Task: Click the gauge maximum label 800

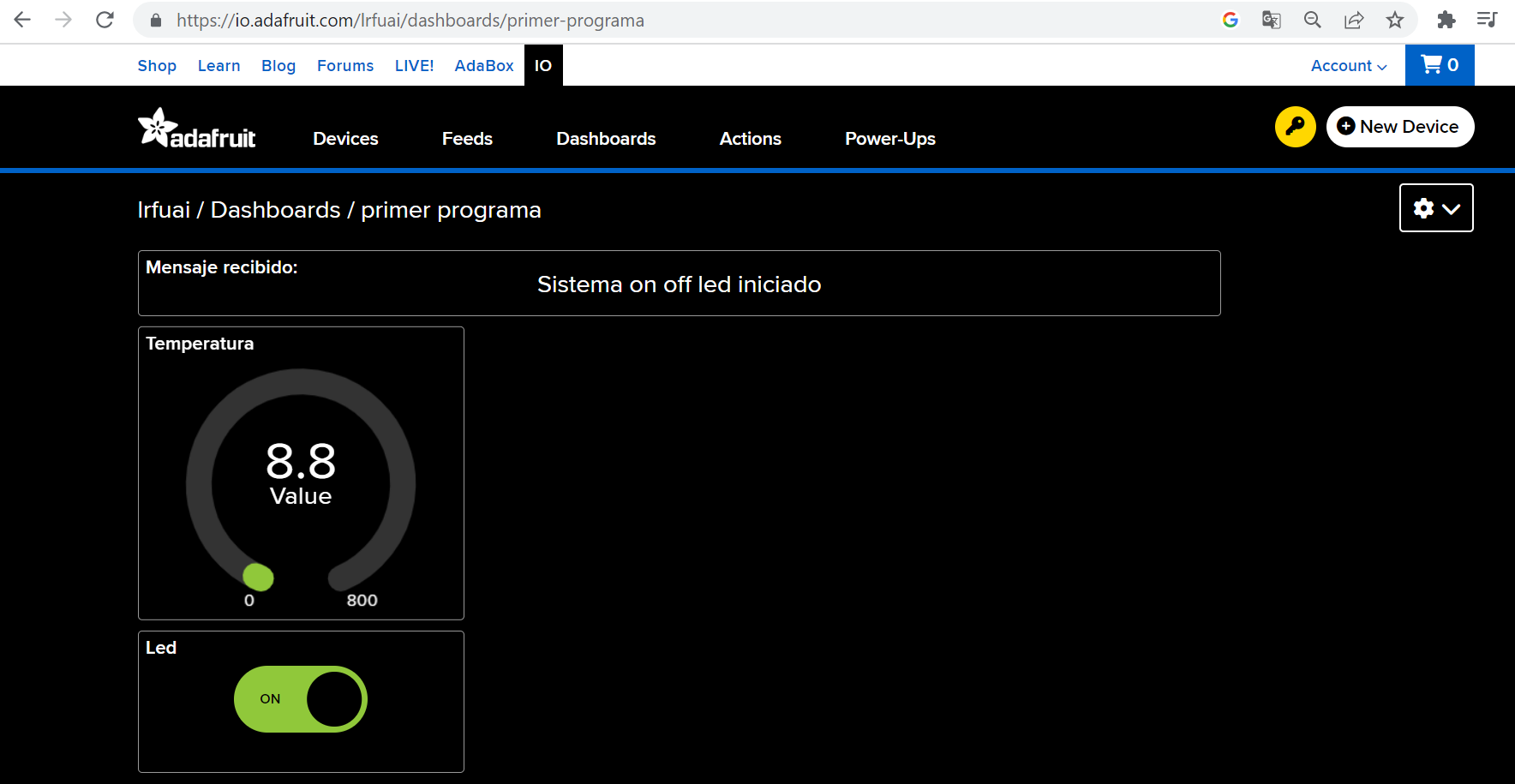Action: [x=362, y=601]
